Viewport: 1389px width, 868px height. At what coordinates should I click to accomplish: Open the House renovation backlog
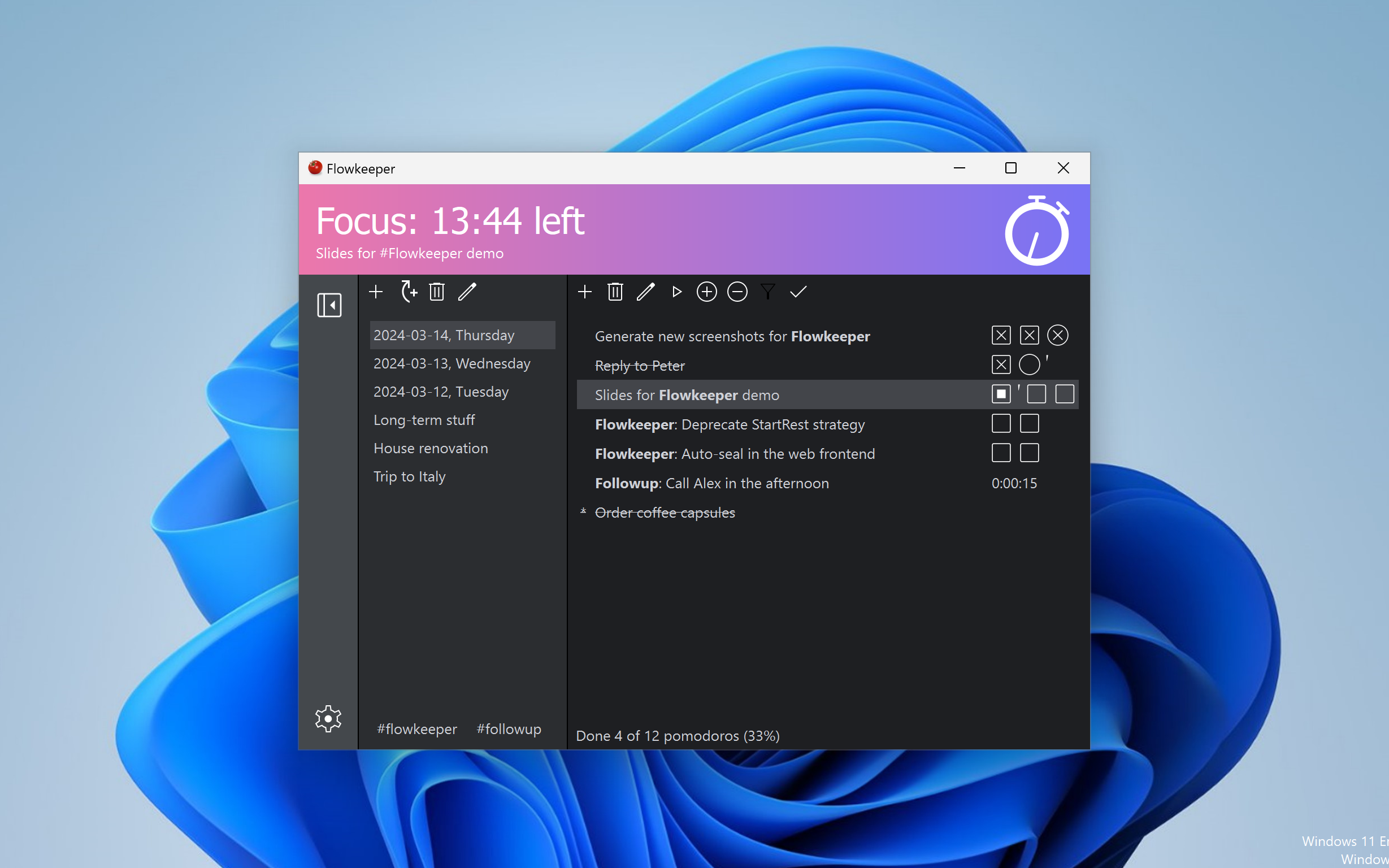(x=463, y=448)
